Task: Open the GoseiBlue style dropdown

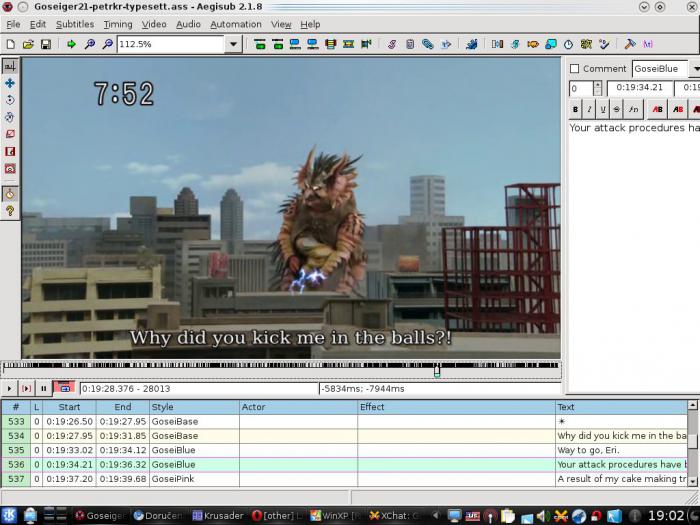Action: (x=694, y=69)
